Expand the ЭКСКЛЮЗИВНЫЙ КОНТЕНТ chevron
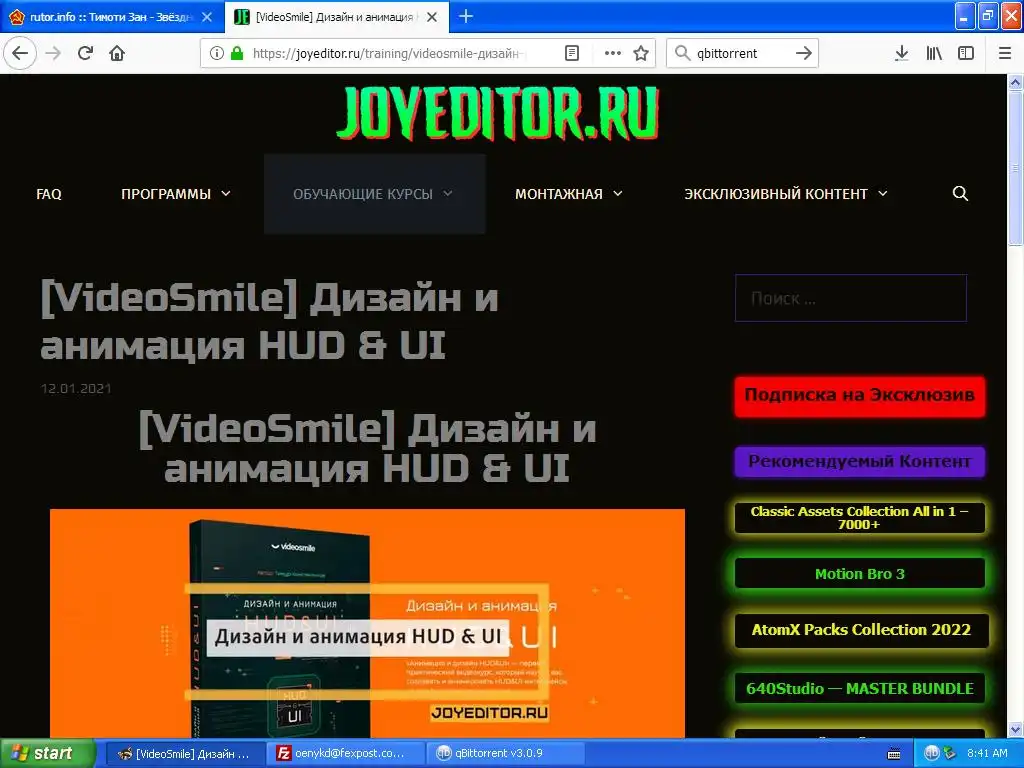Screen dimensions: 1024x768 pyautogui.click(x=883, y=193)
